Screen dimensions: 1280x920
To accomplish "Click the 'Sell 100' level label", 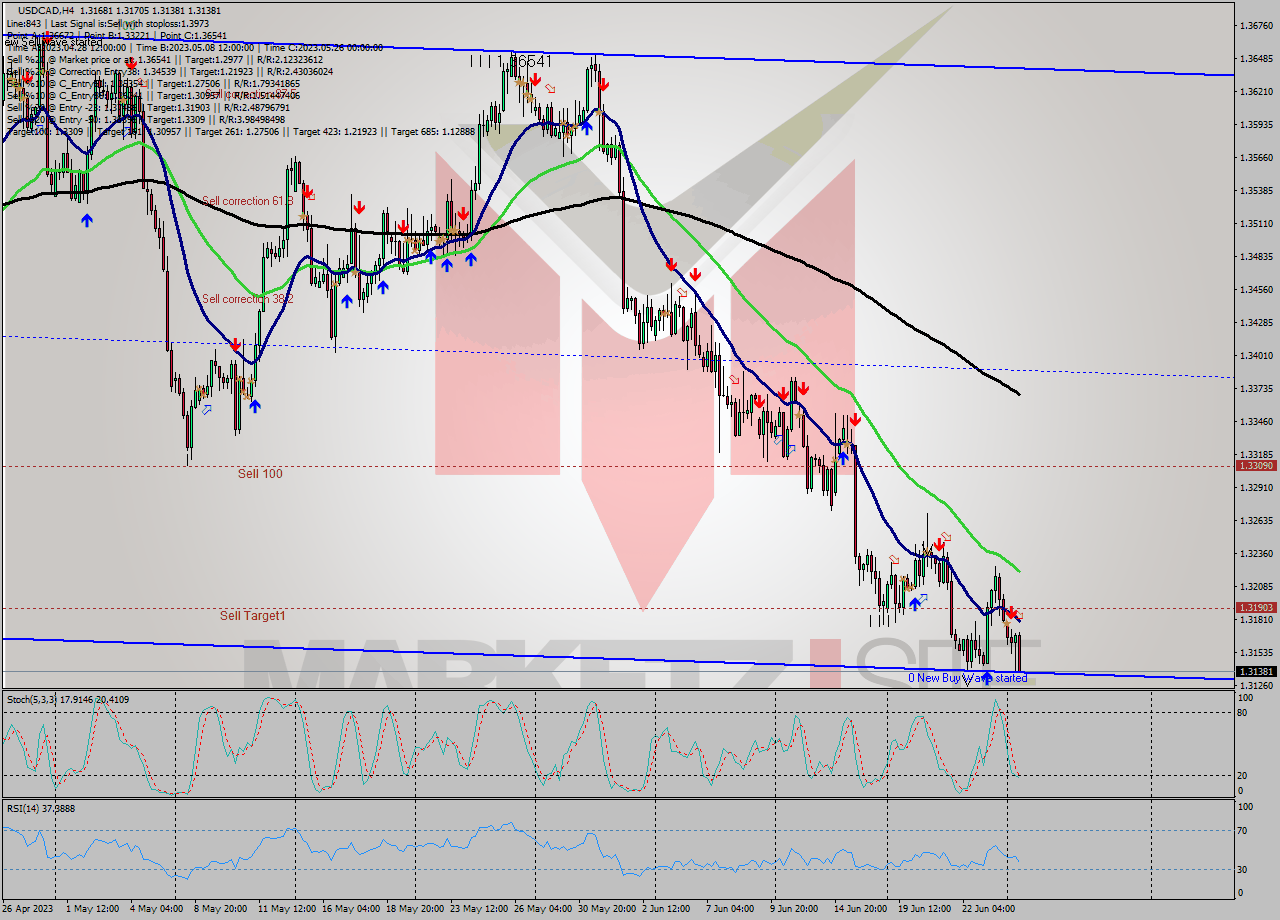I will (260, 474).
